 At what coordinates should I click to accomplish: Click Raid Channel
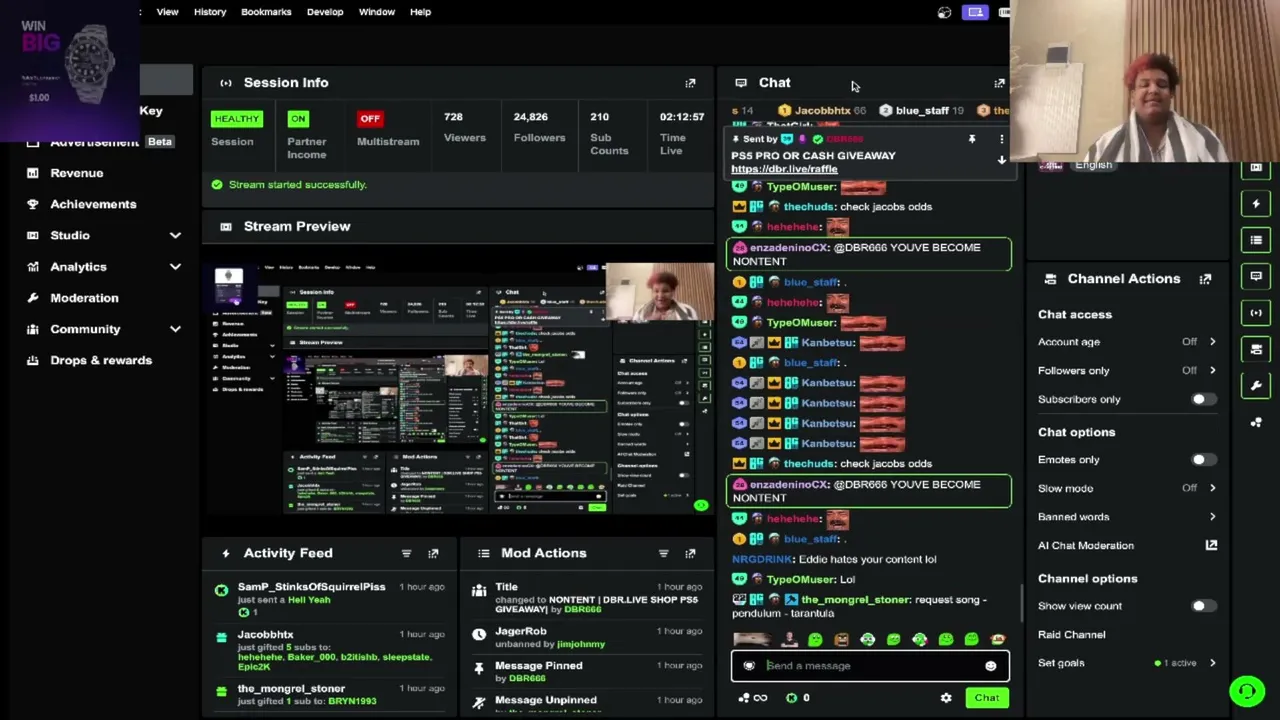pyautogui.click(x=1071, y=635)
